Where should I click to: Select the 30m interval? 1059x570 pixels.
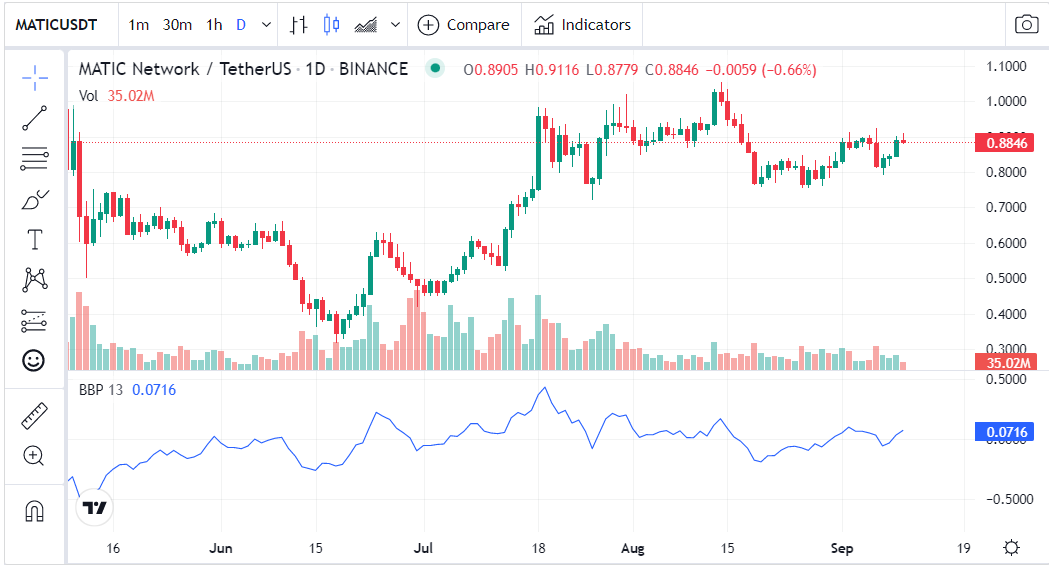pyautogui.click(x=177, y=25)
